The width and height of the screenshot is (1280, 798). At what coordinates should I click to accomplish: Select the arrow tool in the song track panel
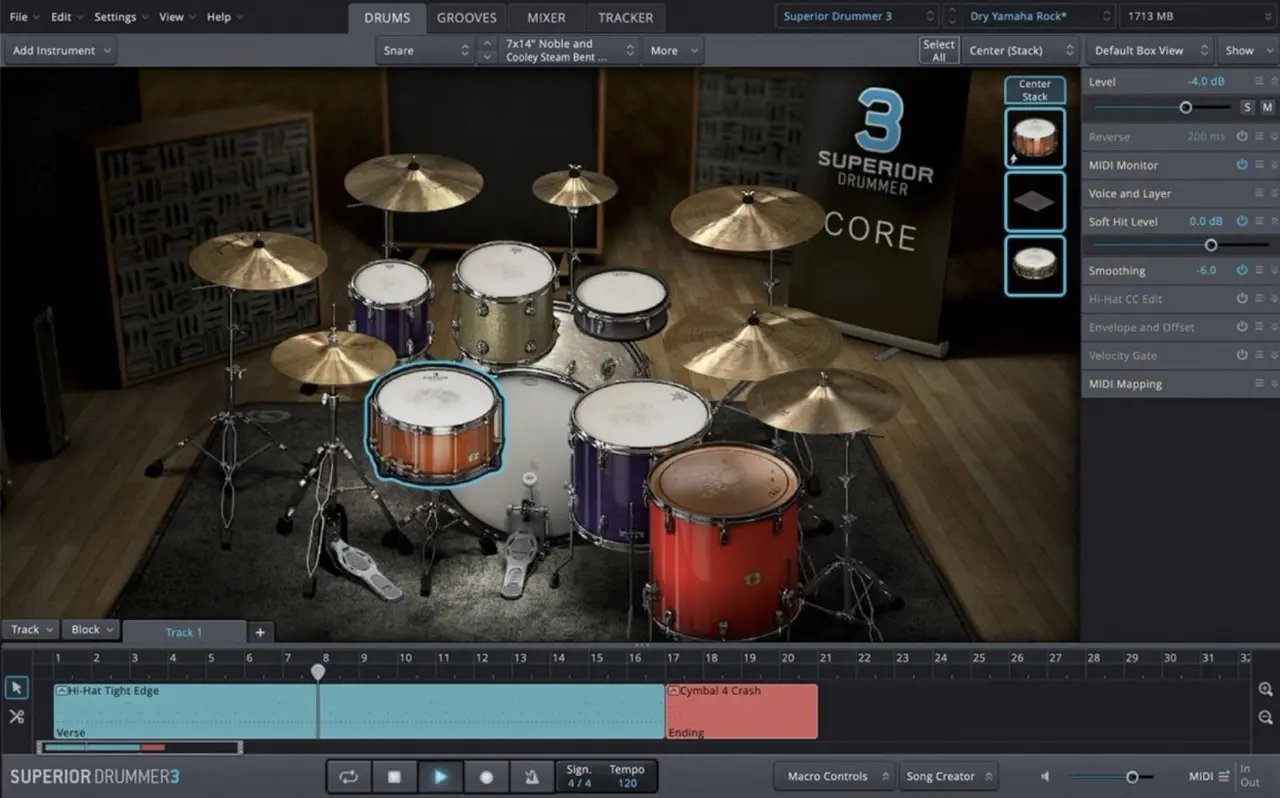tap(16, 687)
